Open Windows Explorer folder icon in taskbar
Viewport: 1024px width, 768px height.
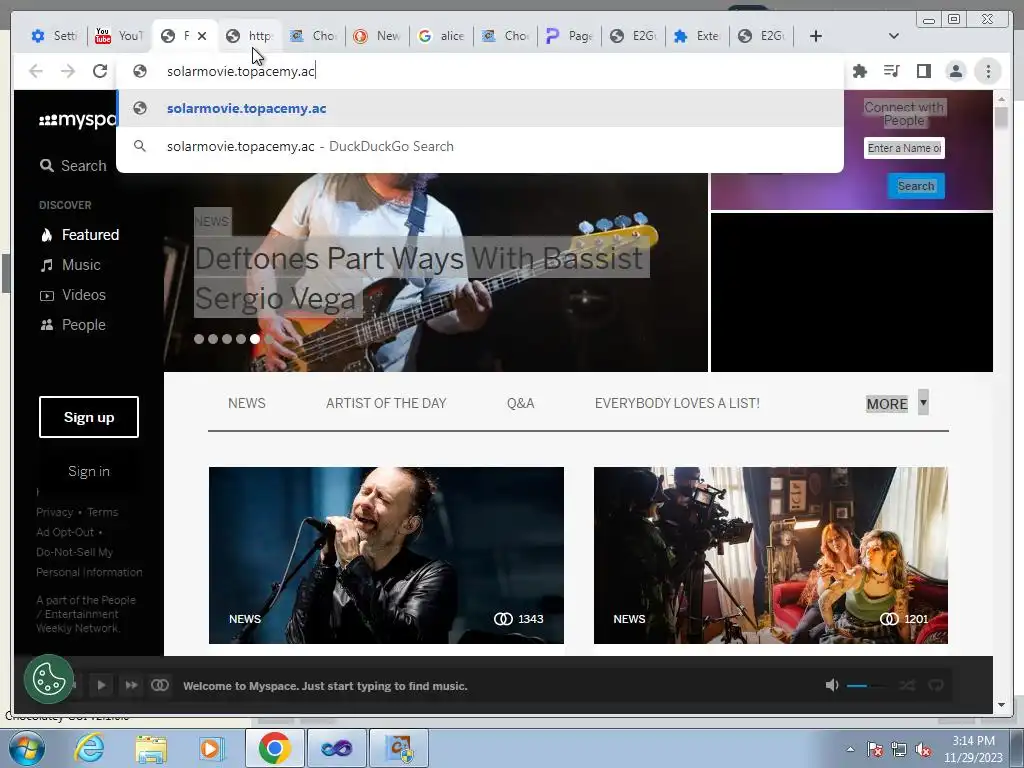(x=151, y=748)
